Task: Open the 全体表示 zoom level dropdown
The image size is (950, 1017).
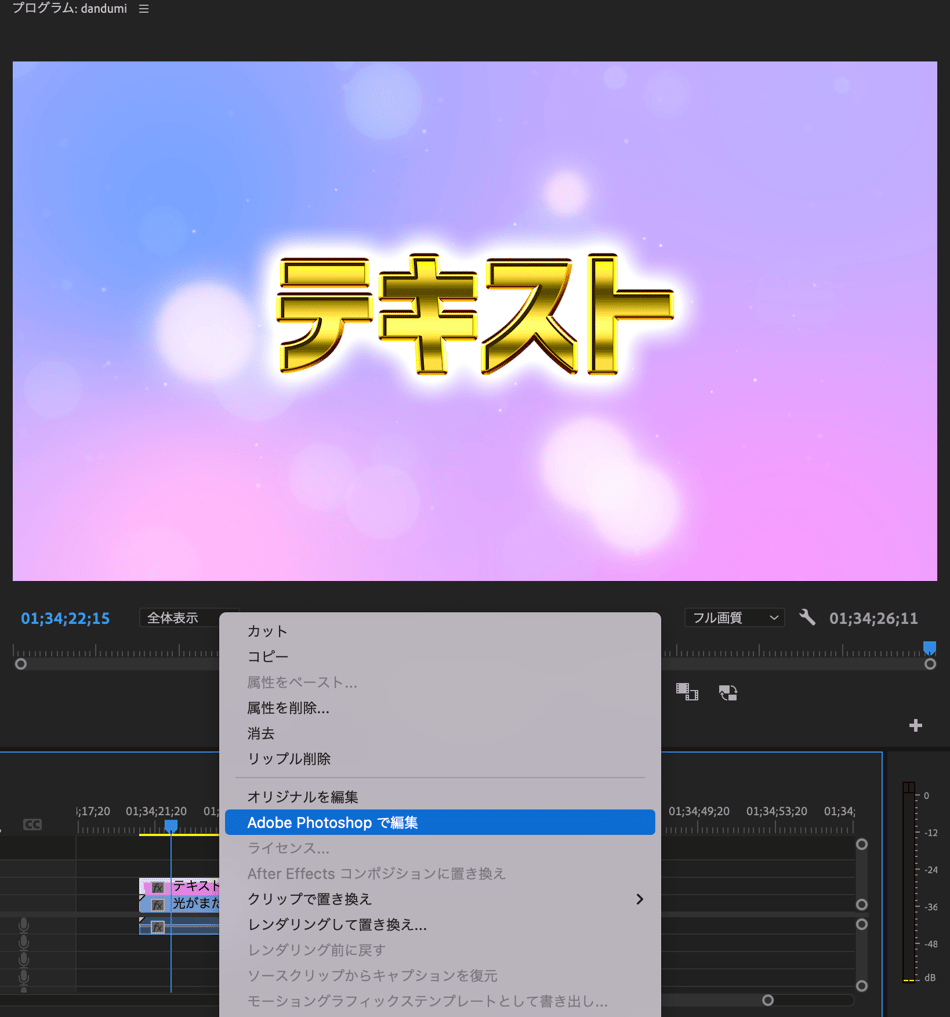Action: click(x=180, y=617)
